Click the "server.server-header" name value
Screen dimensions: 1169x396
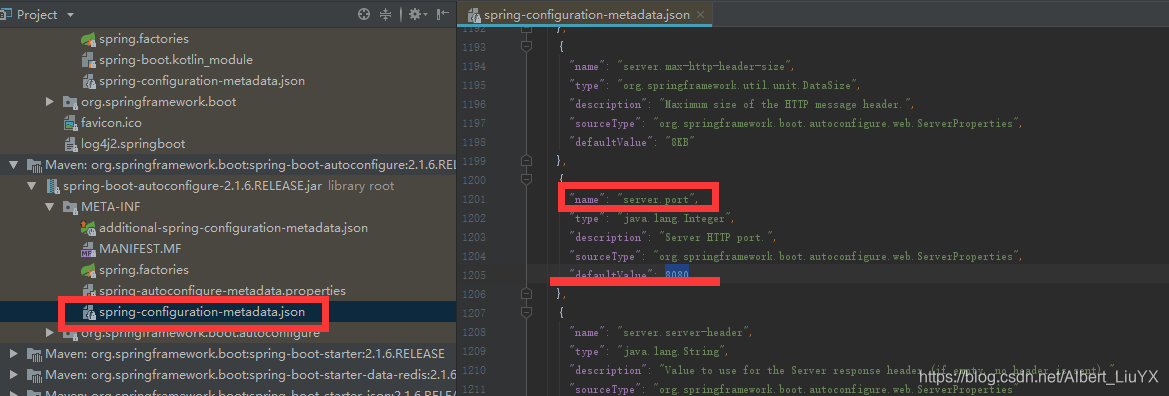coord(683,332)
